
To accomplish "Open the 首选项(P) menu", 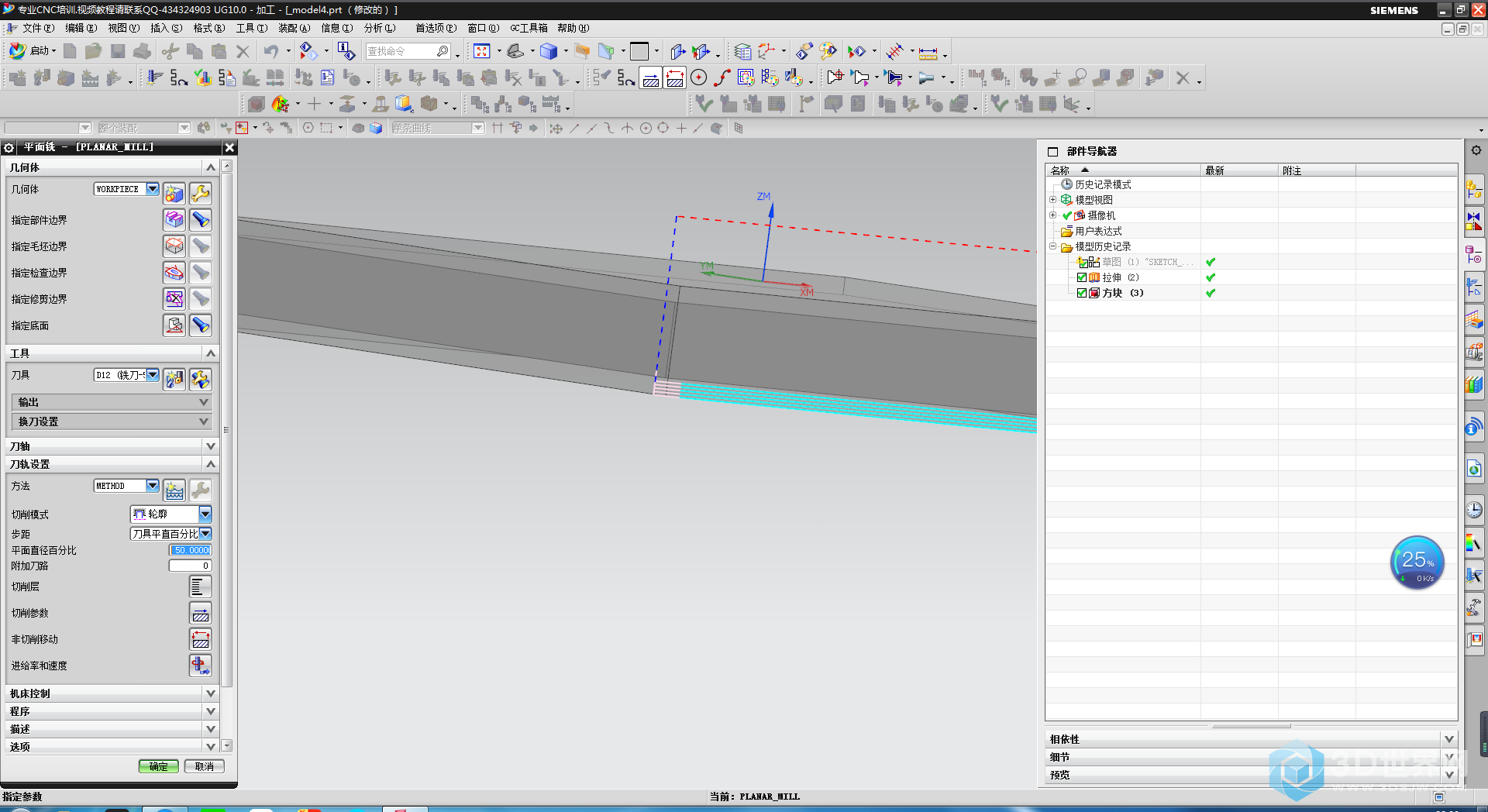I will (436, 28).
